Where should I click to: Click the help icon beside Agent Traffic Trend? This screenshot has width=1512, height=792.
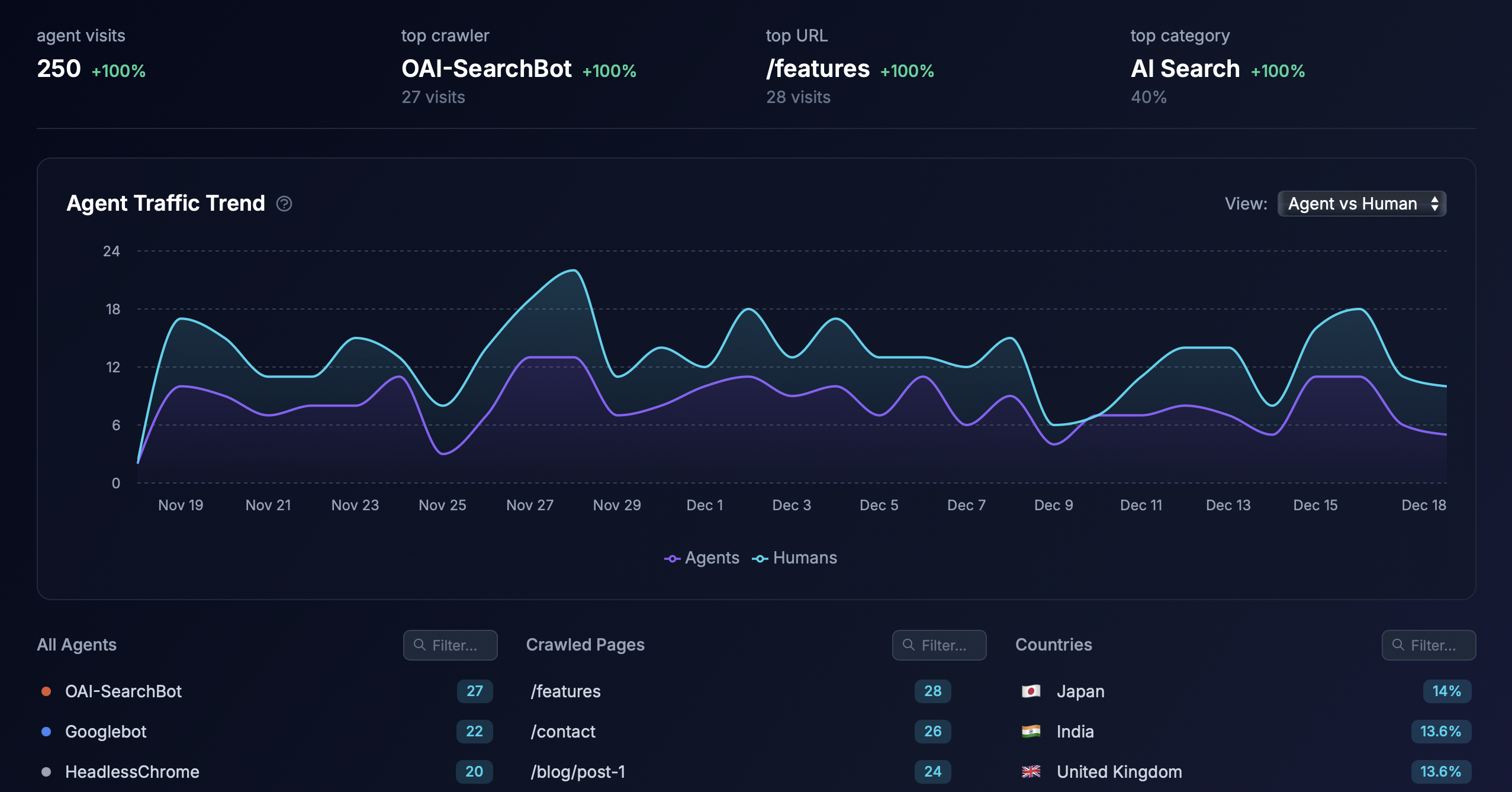(x=285, y=203)
